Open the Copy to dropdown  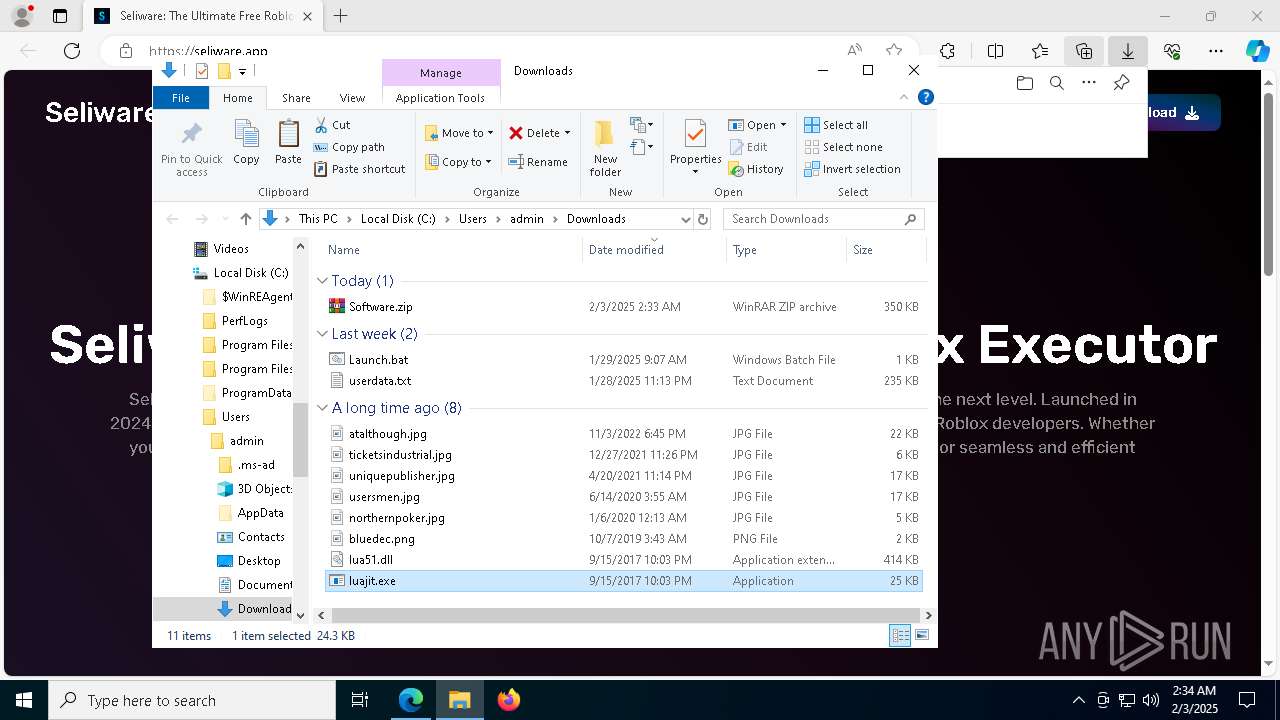tap(458, 162)
